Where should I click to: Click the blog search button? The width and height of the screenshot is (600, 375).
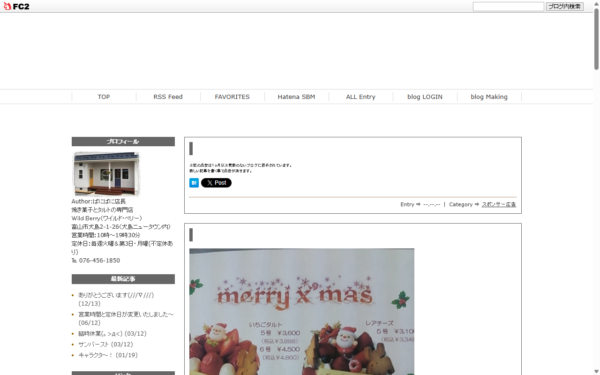tap(564, 6)
